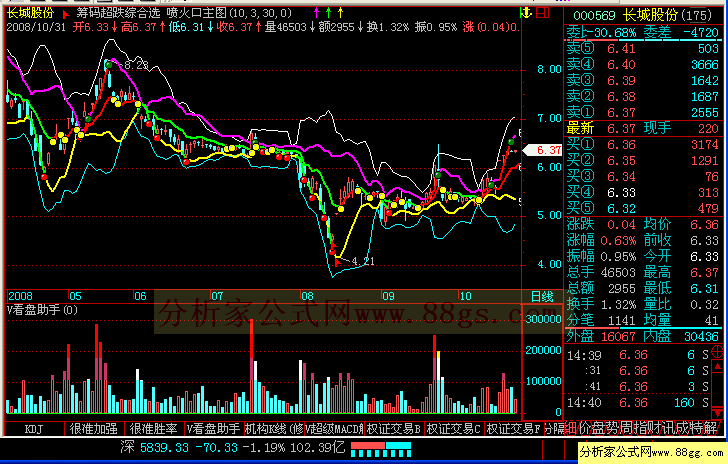Click the green dot at the 8.28 peak

[109, 65]
